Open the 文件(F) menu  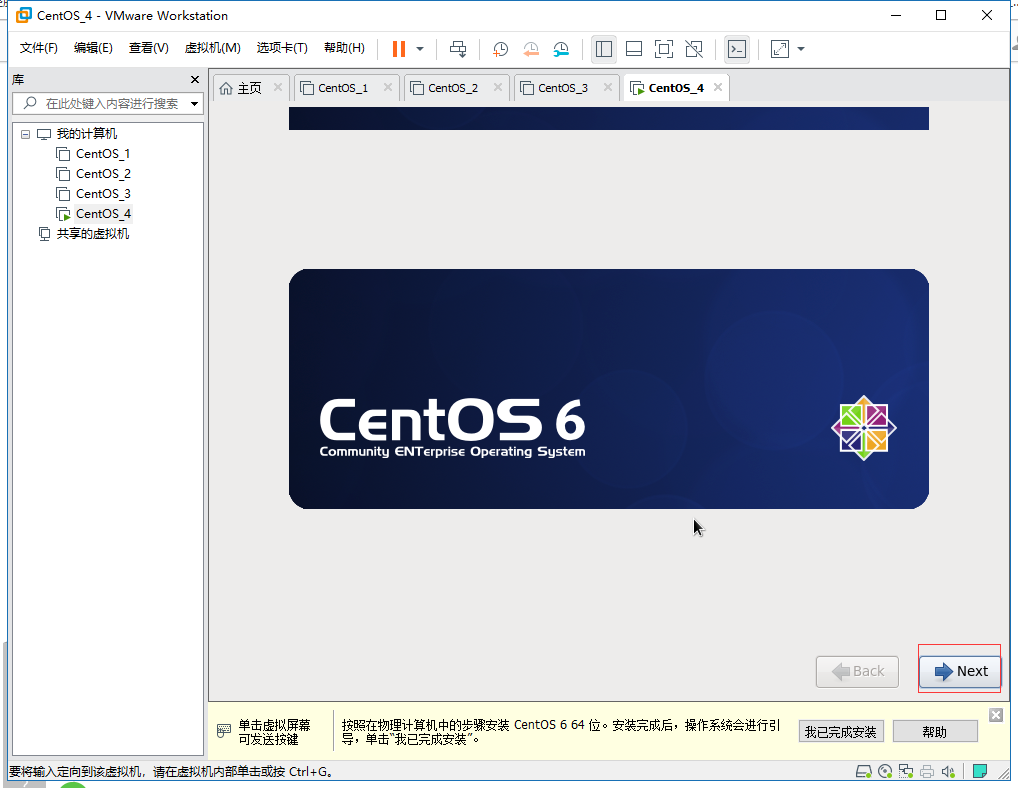[38, 48]
